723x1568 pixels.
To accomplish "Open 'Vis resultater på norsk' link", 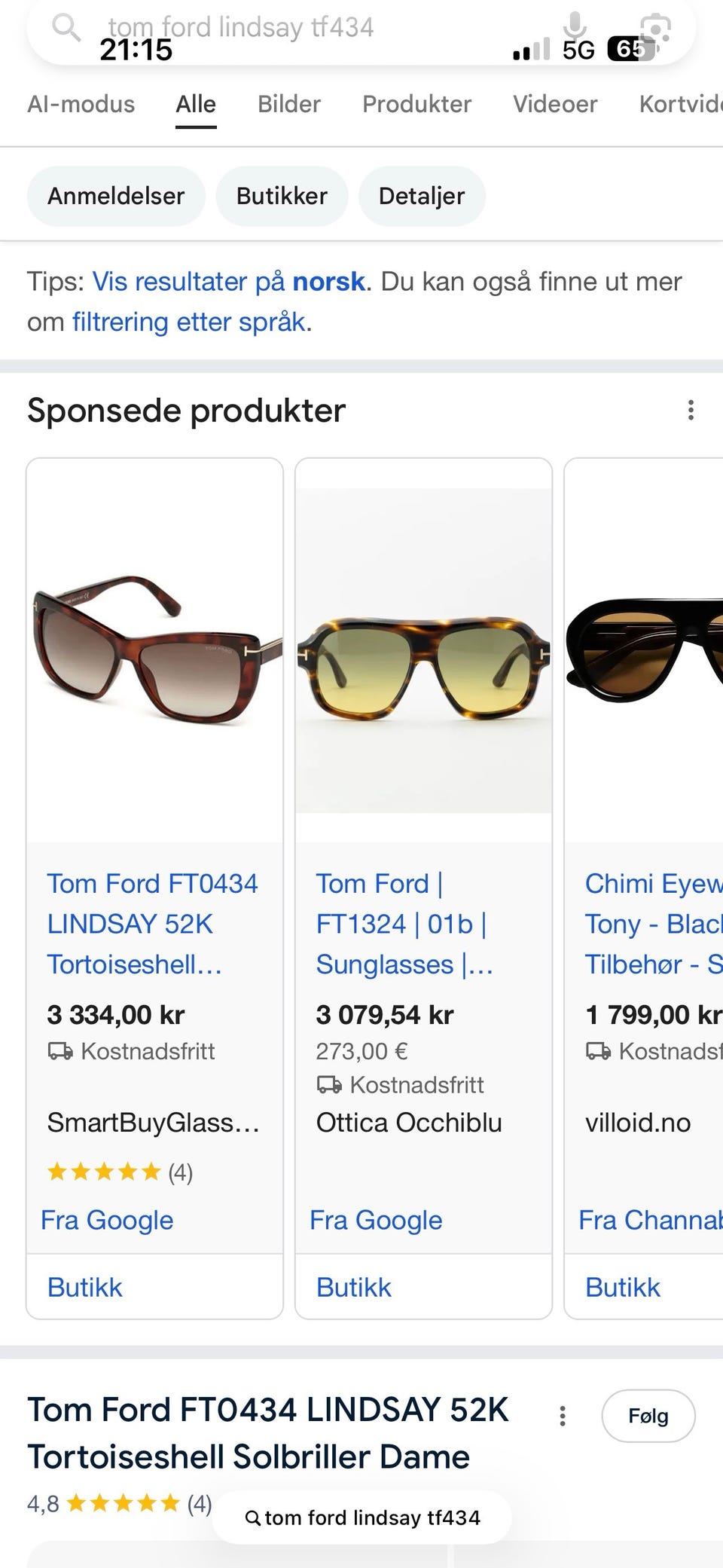I will coord(229,282).
